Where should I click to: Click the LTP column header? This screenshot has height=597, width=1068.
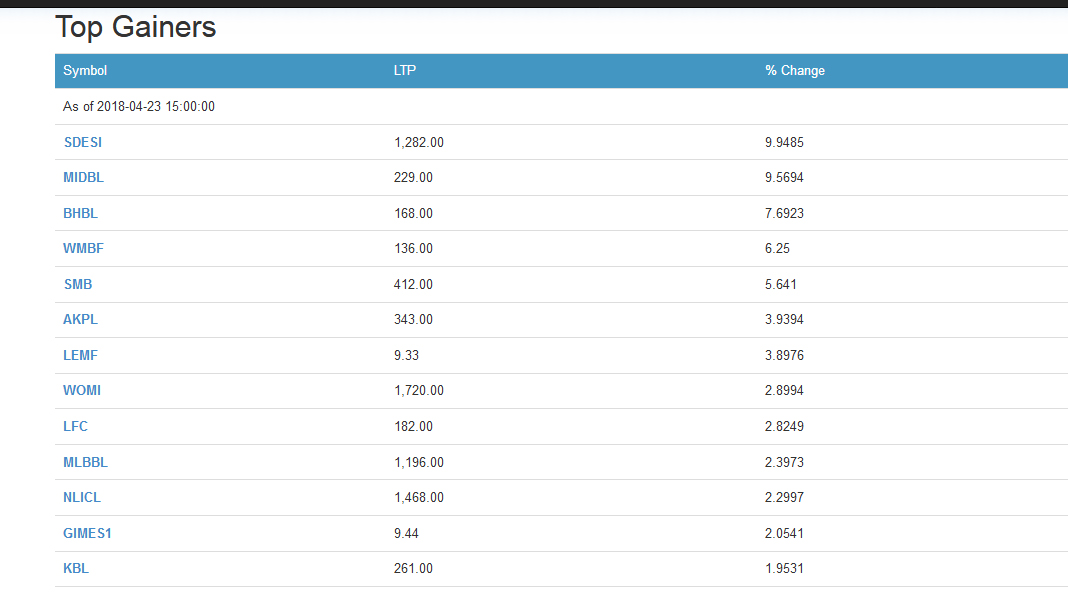click(x=405, y=70)
